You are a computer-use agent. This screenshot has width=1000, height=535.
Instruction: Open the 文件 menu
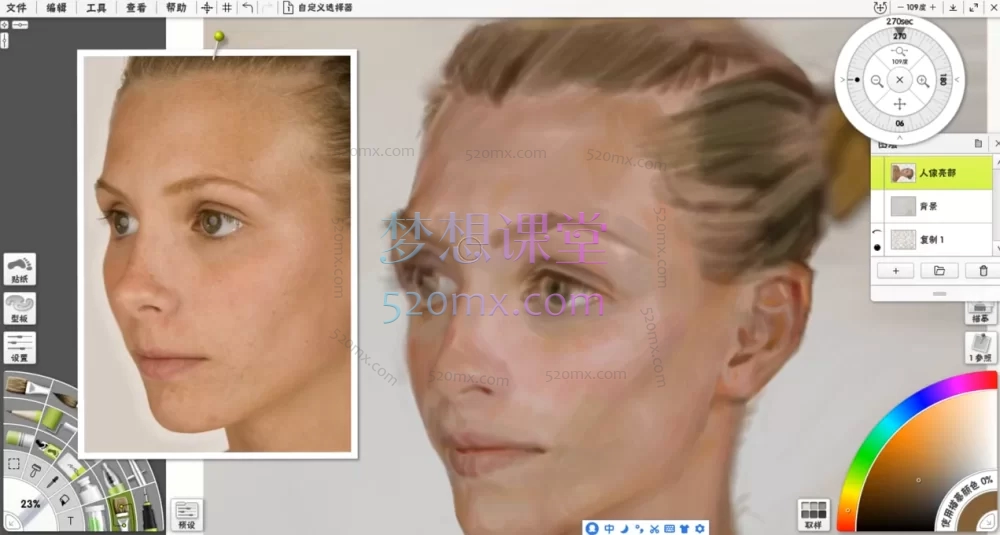click(16, 8)
